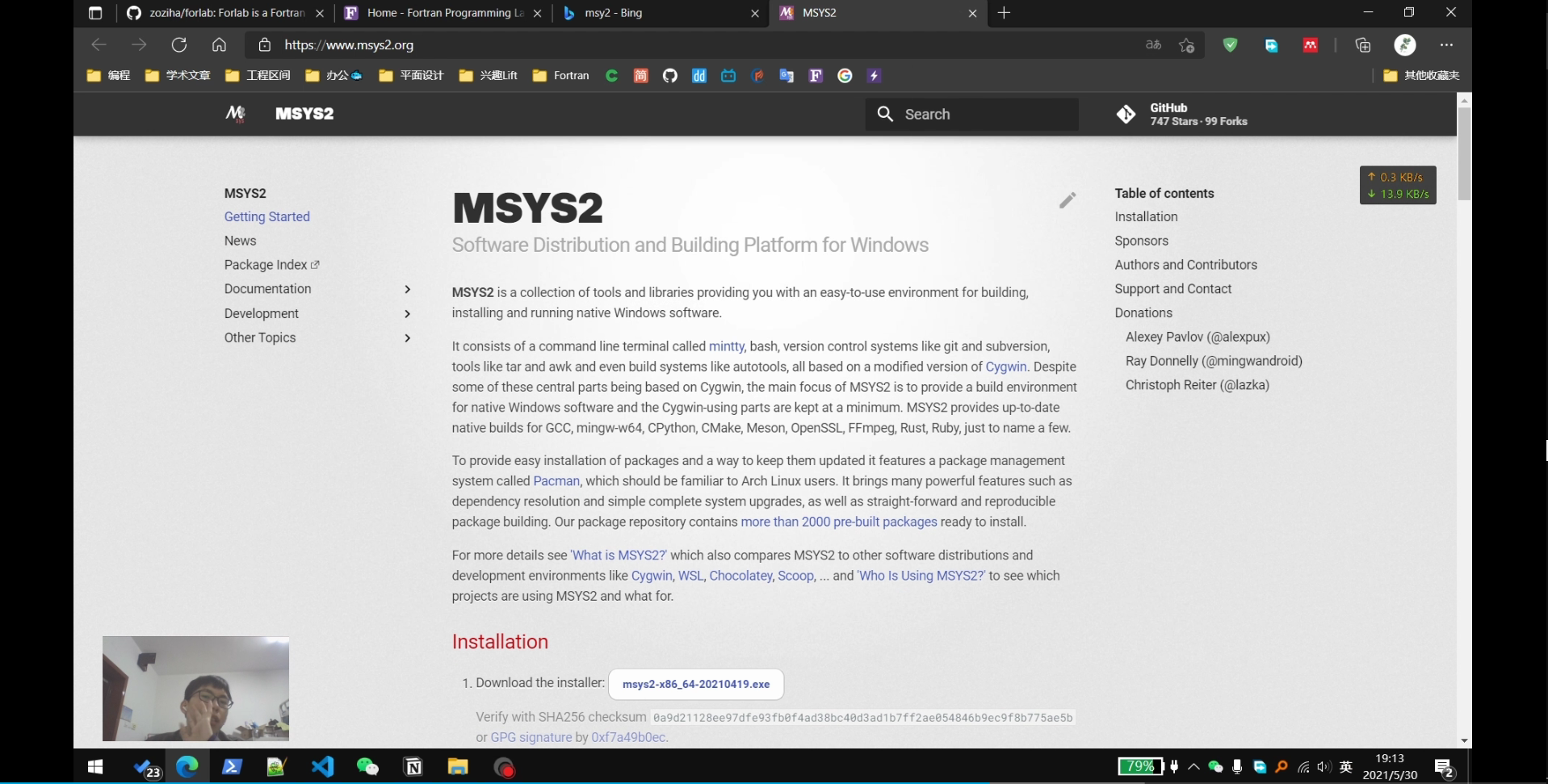Open the green shield extension icon
Screen dimensions: 1548x784
[1230, 45]
